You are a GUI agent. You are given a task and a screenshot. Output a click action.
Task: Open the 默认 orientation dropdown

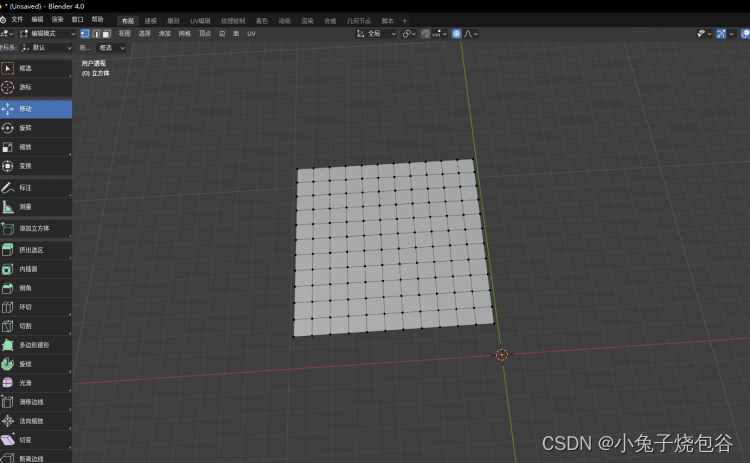(x=46, y=48)
